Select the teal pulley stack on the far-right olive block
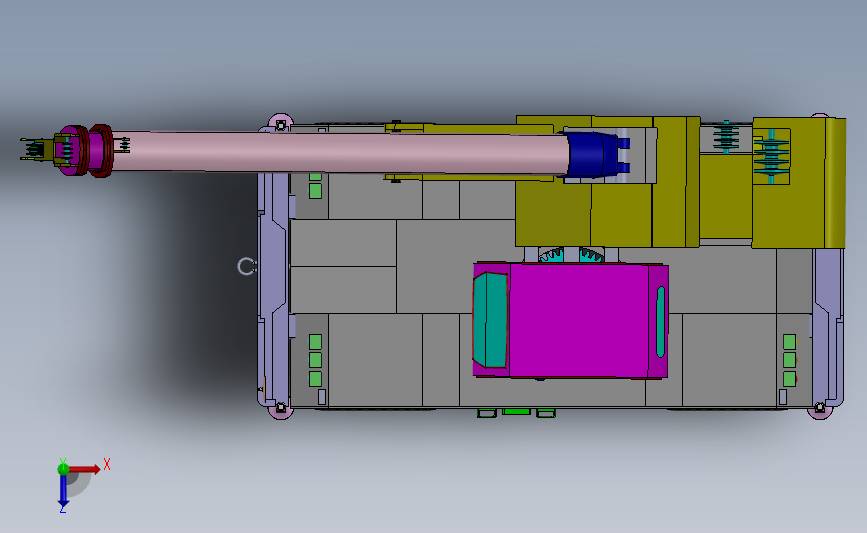 (771, 156)
